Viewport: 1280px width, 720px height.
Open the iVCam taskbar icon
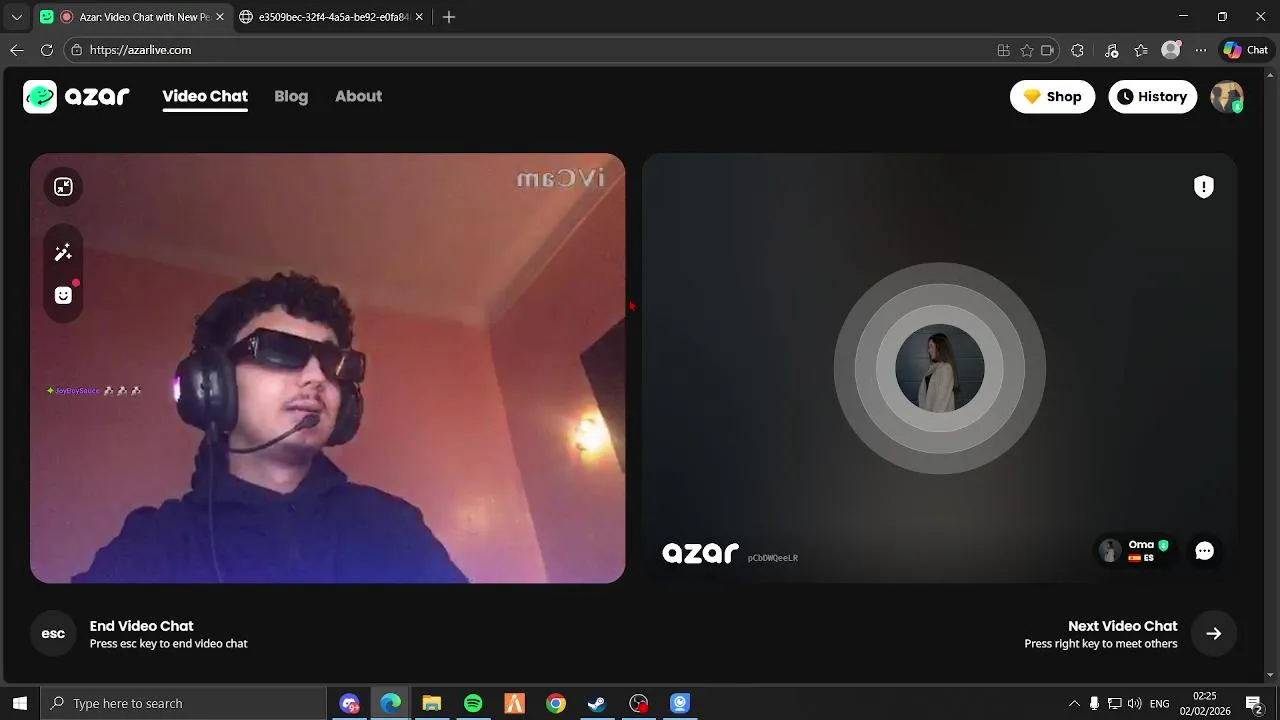[680, 703]
